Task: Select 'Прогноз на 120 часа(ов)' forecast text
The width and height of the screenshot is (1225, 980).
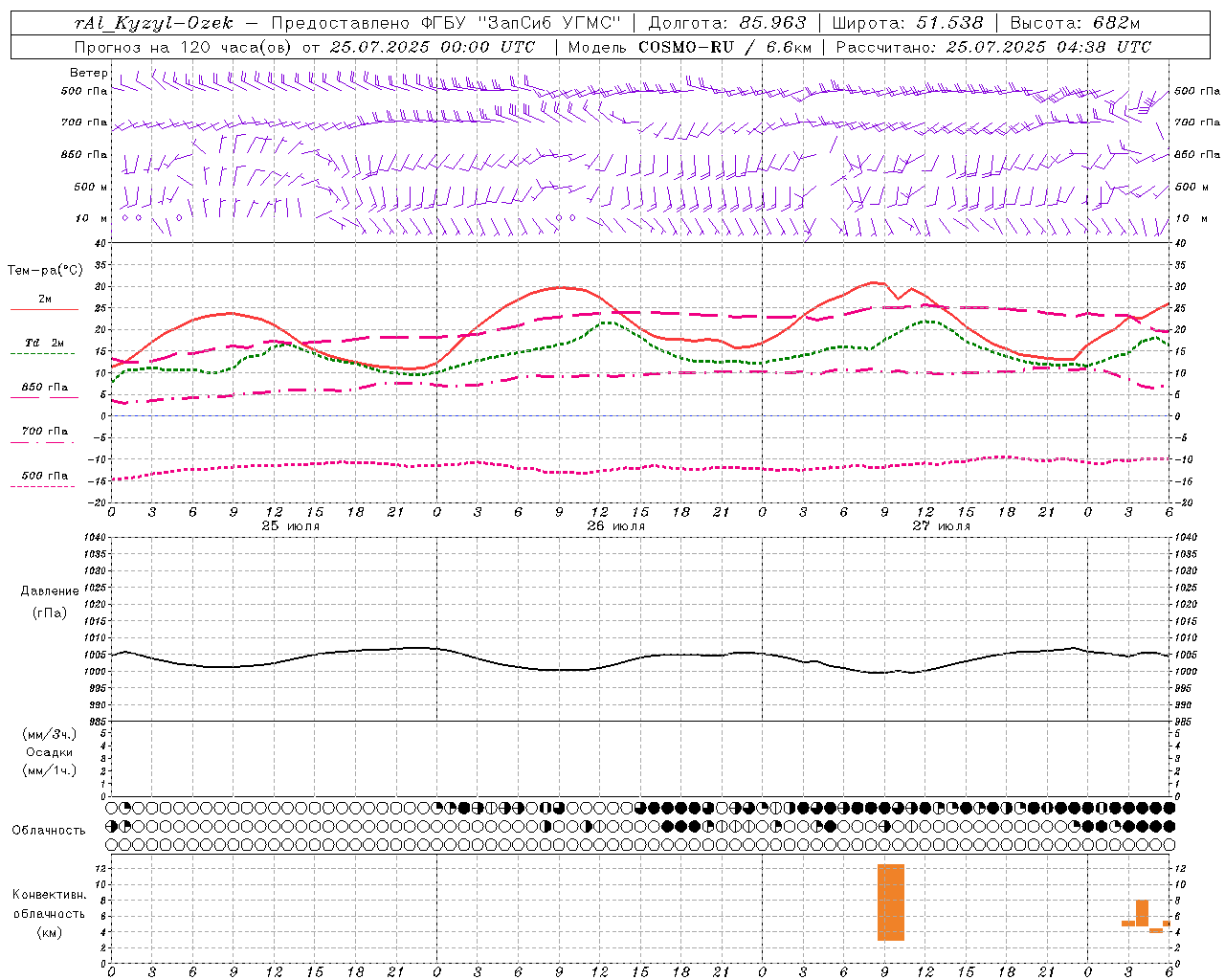Action: tap(184, 47)
